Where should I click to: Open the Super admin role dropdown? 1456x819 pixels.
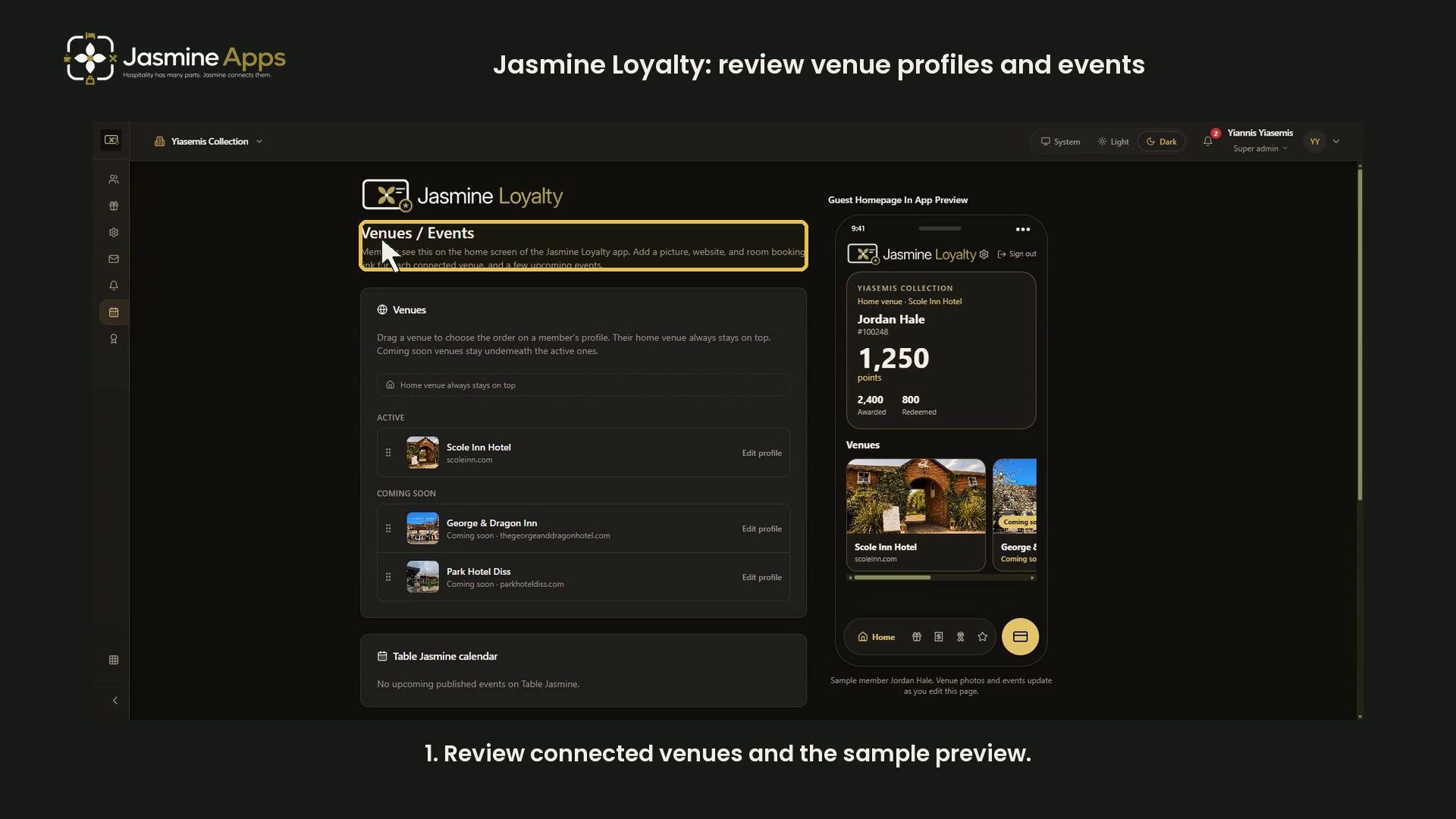(x=1260, y=149)
